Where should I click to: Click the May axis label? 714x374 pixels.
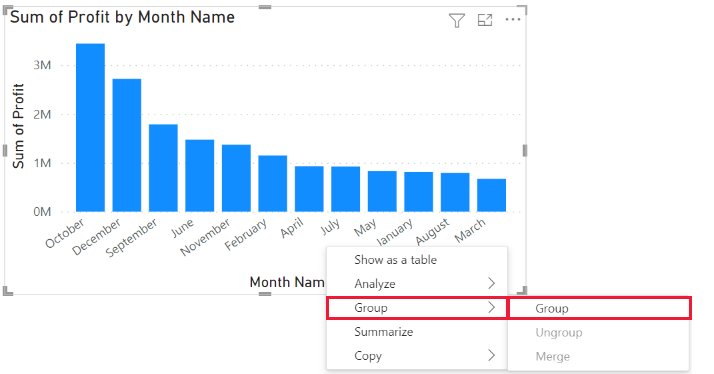click(365, 227)
